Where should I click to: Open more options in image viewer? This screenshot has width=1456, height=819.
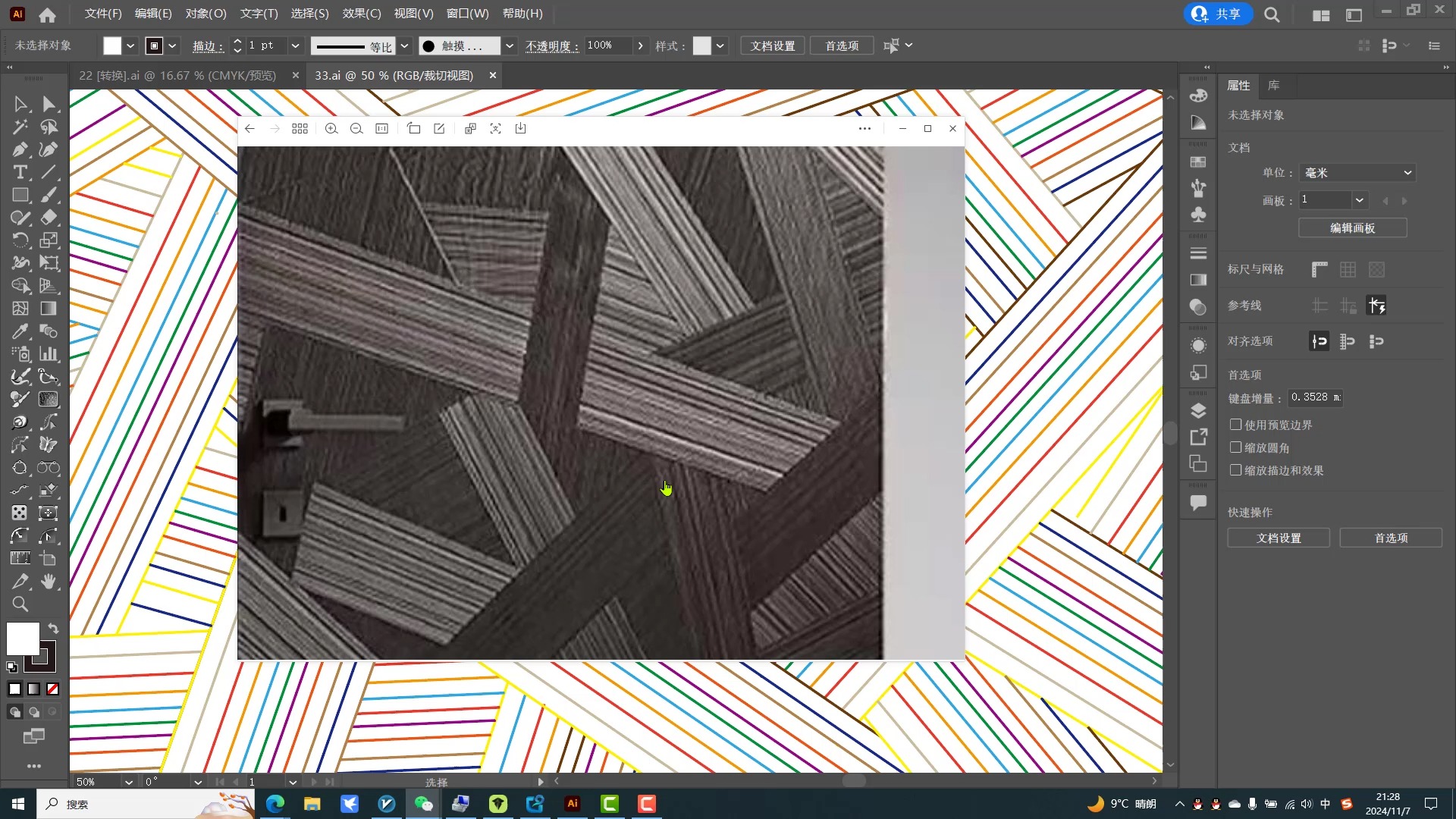coord(864,129)
